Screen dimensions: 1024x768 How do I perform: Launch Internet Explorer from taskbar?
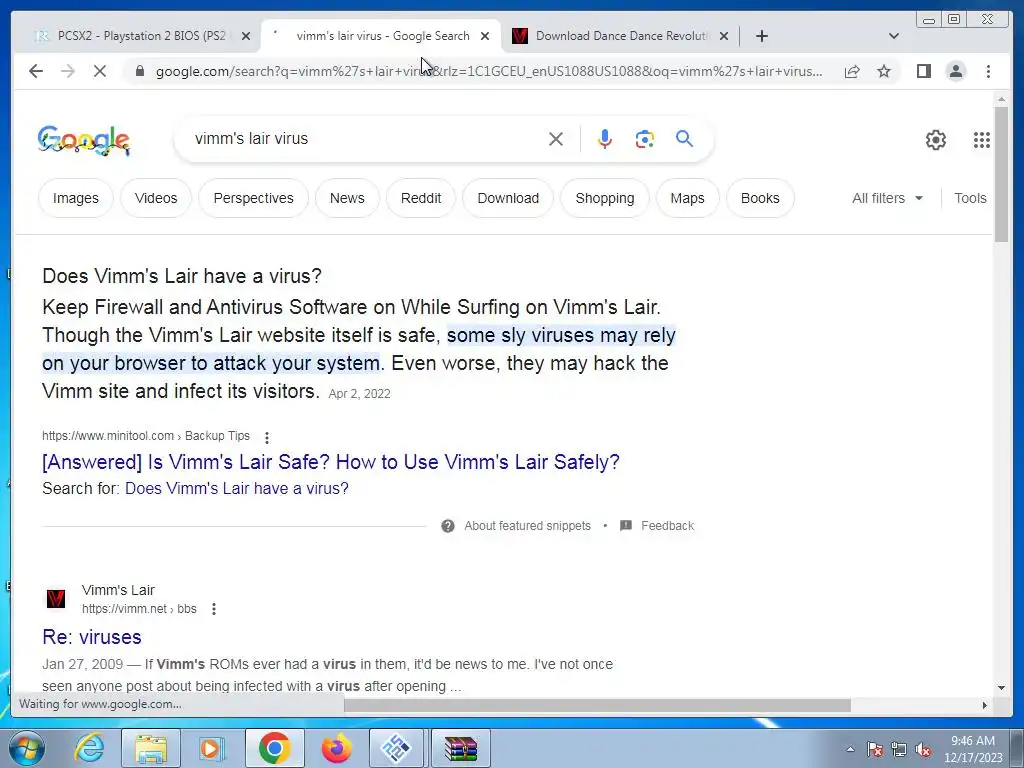(x=89, y=748)
